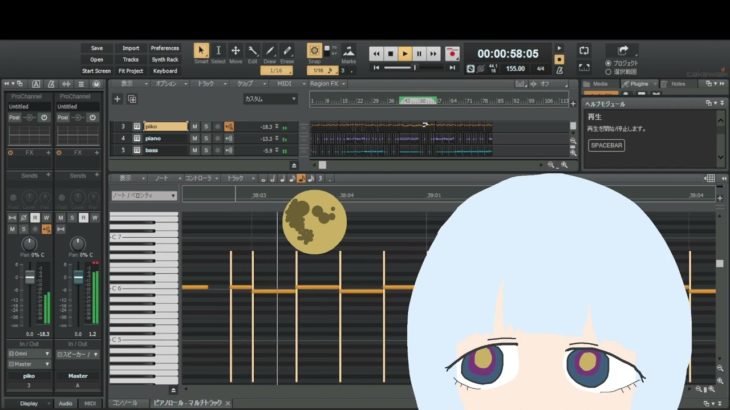This screenshot has width=730, height=410.
Task: Select the bass track name
Action: pyautogui.click(x=151, y=150)
